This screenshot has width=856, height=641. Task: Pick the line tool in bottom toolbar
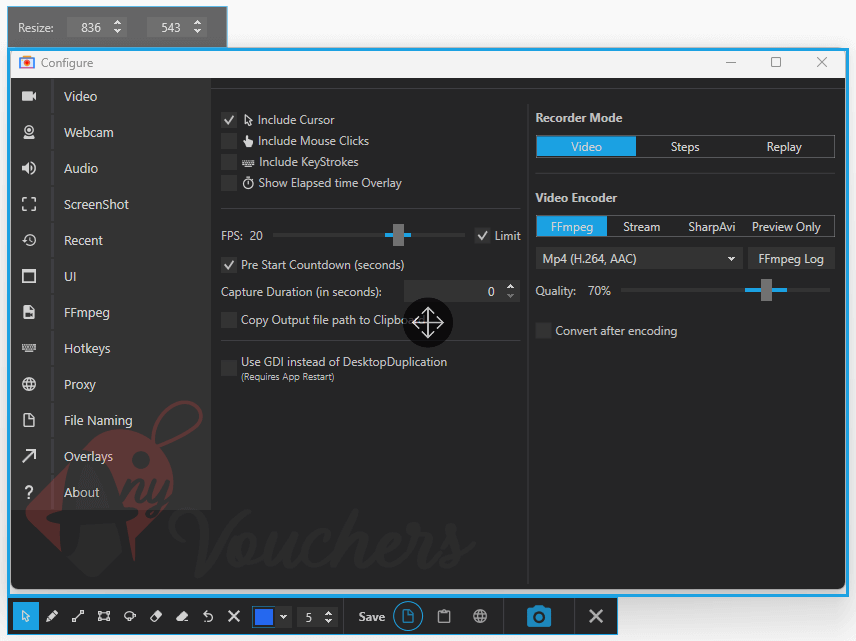[78, 617]
